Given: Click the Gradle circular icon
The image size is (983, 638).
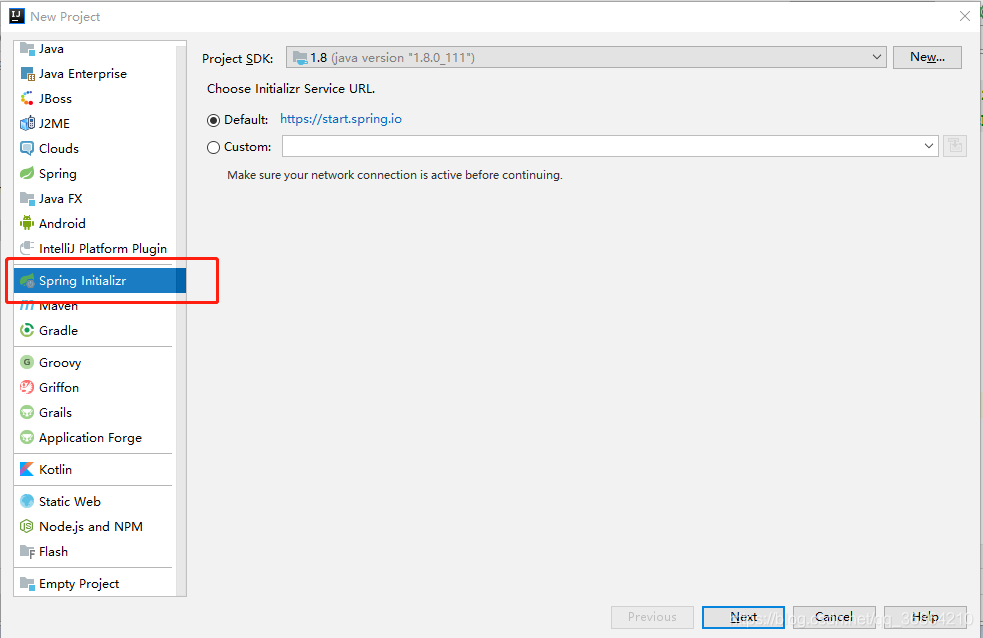Looking at the screenshot, I should pos(27,330).
